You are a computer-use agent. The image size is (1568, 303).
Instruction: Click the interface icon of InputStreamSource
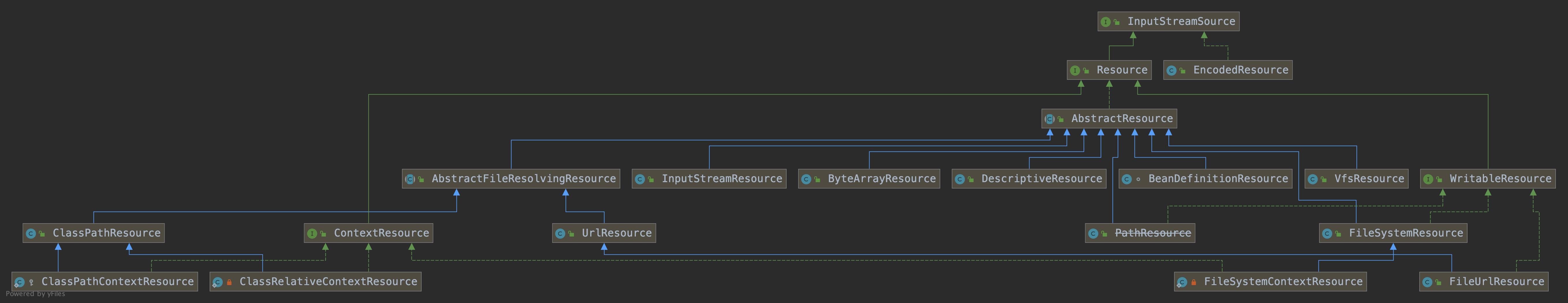(1105, 22)
